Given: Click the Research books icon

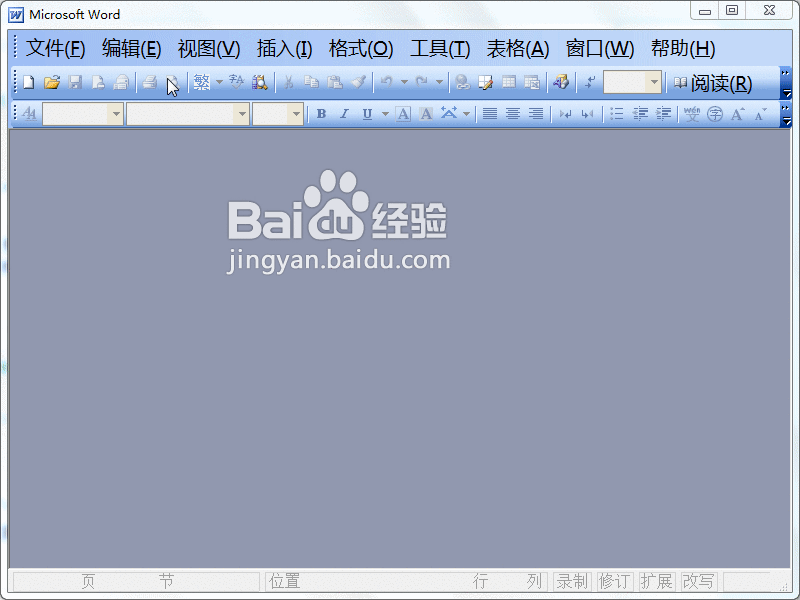Looking at the screenshot, I should (260, 82).
